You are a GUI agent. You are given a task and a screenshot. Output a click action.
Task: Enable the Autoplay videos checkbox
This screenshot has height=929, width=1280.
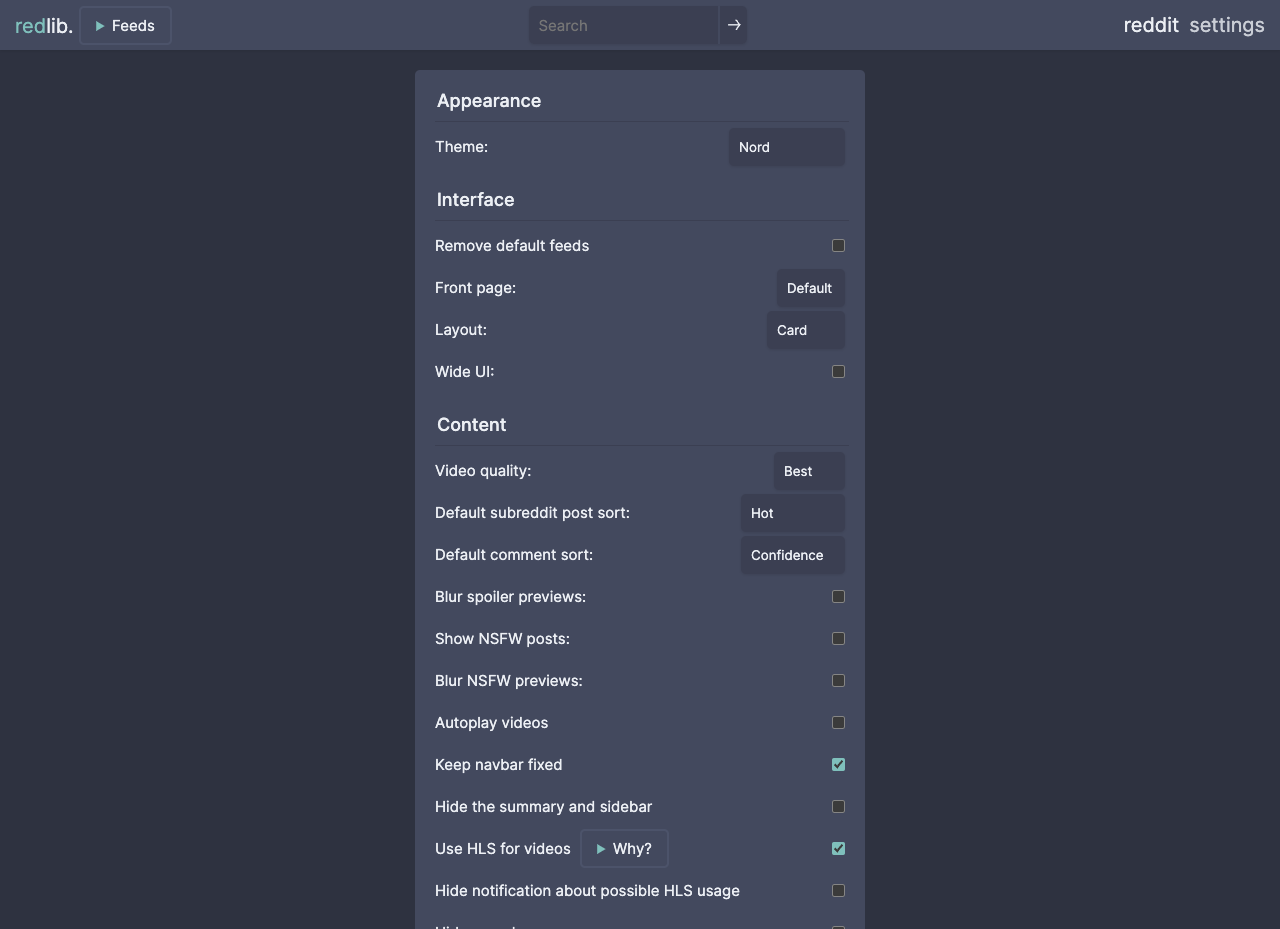click(838, 722)
